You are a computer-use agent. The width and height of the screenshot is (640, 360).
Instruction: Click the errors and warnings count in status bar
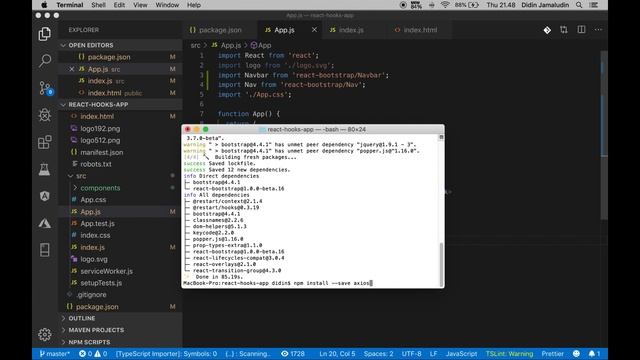pos(93,353)
